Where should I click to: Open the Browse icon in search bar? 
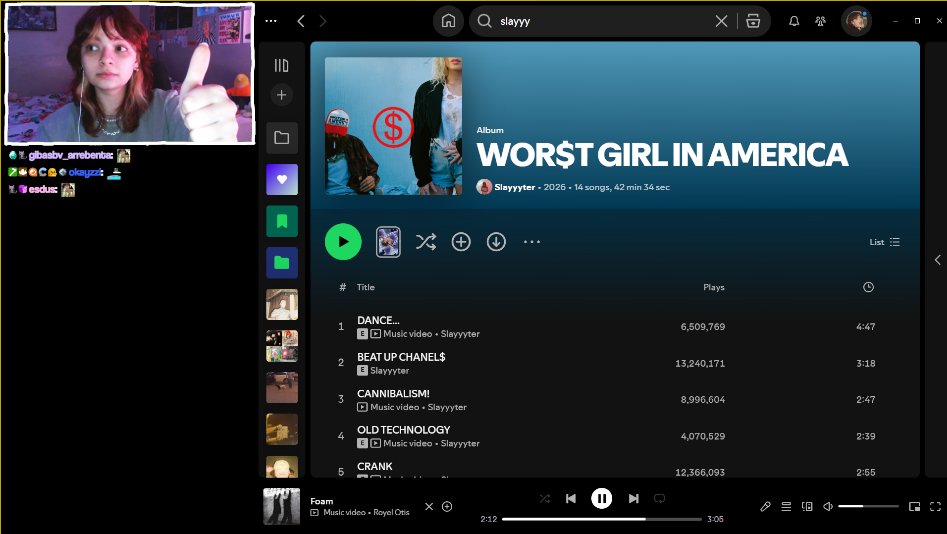click(x=753, y=21)
